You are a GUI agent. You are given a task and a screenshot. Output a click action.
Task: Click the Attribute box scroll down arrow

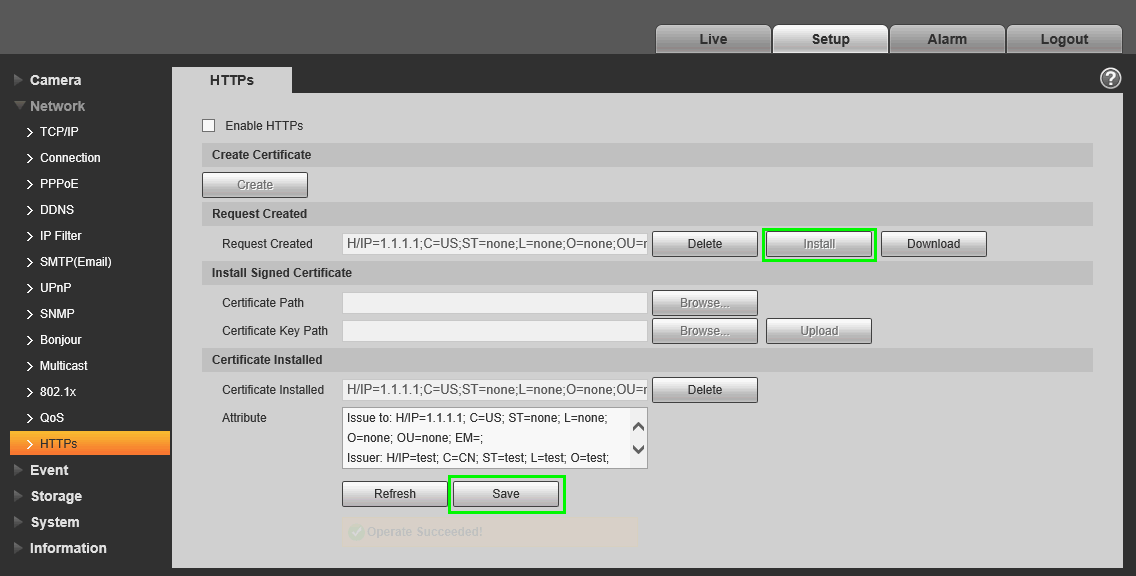pyautogui.click(x=638, y=449)
